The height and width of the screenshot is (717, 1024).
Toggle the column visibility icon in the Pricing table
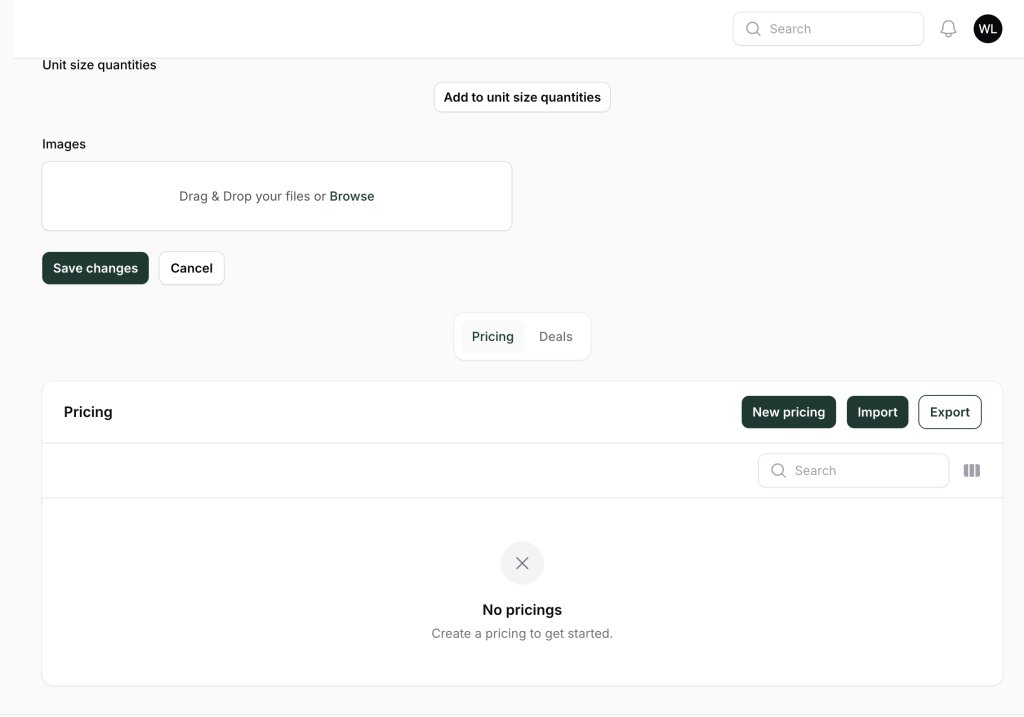pyautogui.click(x=971, y=471)
